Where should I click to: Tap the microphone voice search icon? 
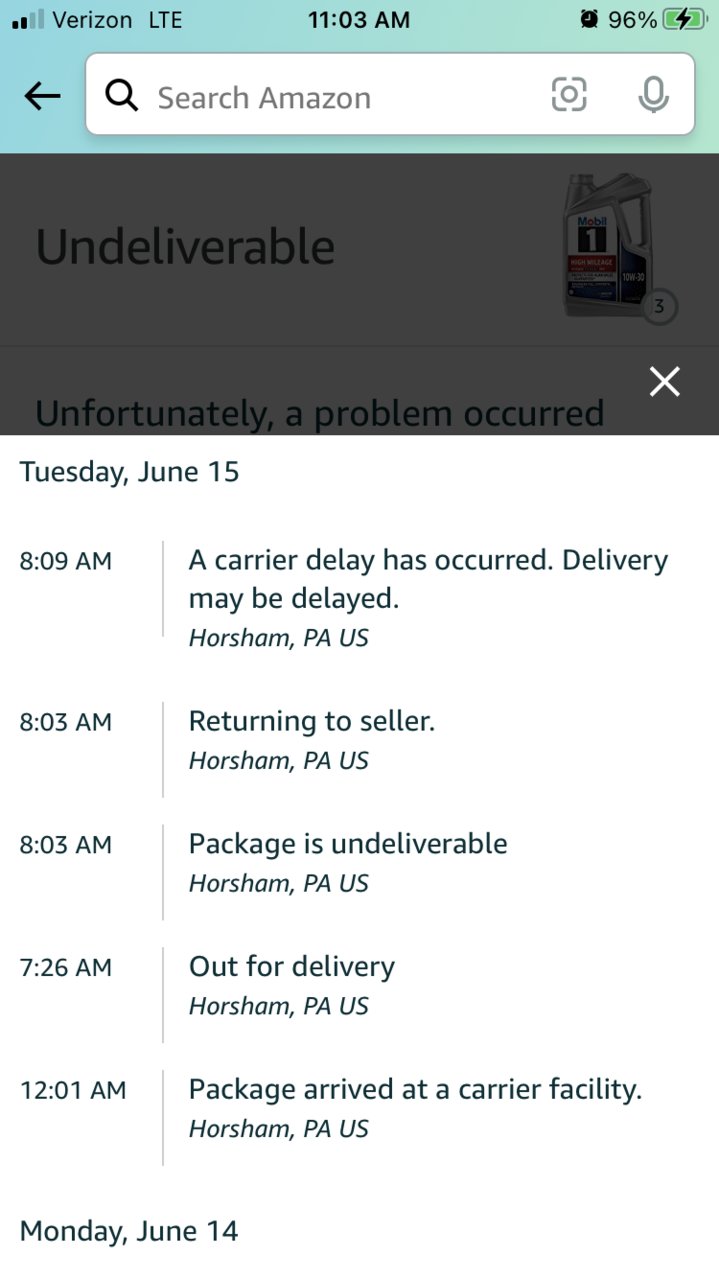pos(654,95)
